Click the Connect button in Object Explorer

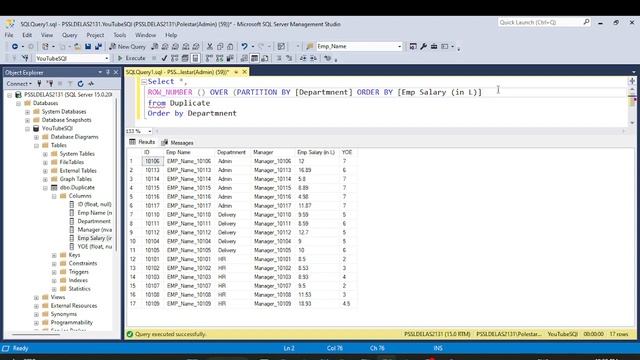coord(19,84)
